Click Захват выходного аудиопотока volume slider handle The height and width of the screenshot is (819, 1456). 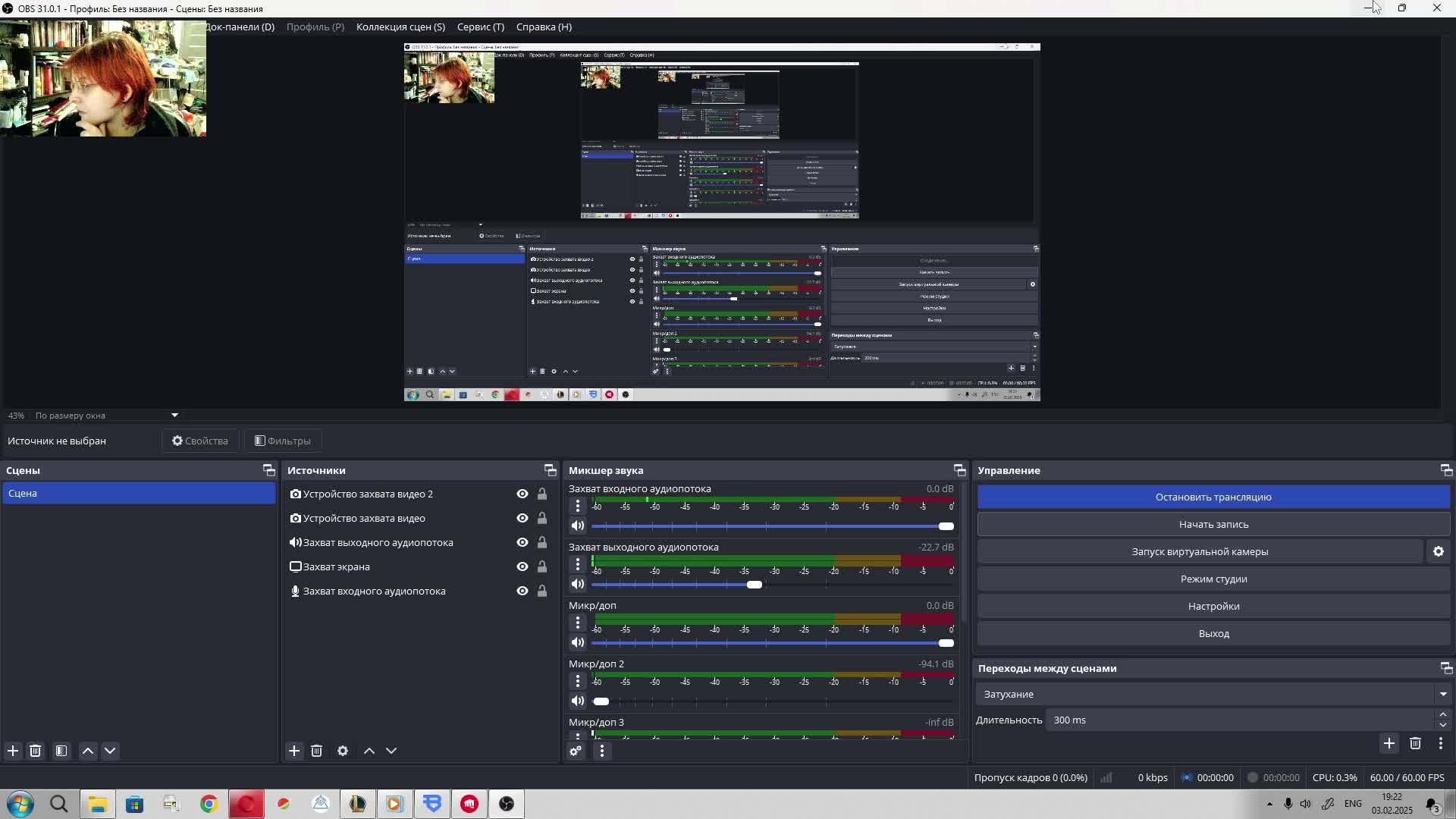click(x=754, y=585)
